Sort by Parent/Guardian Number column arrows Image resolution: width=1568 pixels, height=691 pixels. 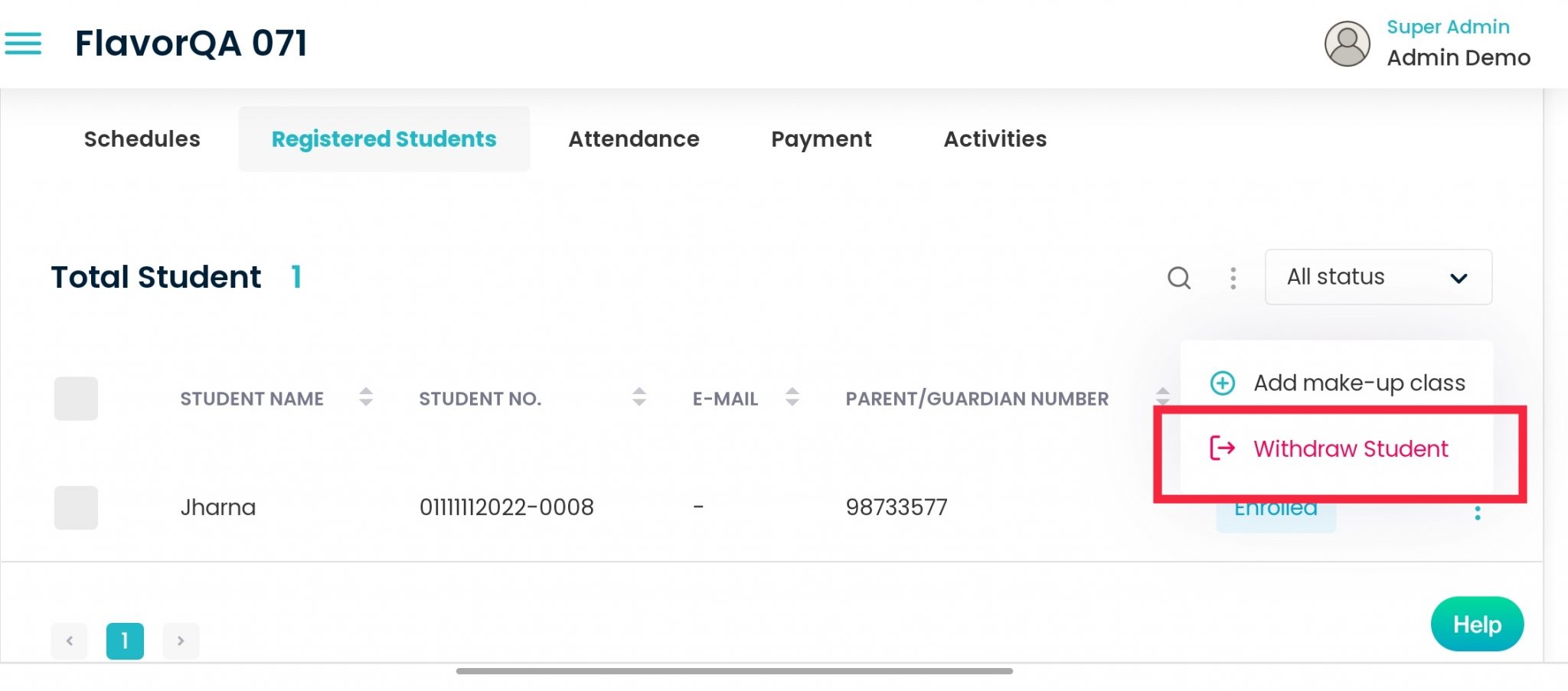(x=1162, y=395)
